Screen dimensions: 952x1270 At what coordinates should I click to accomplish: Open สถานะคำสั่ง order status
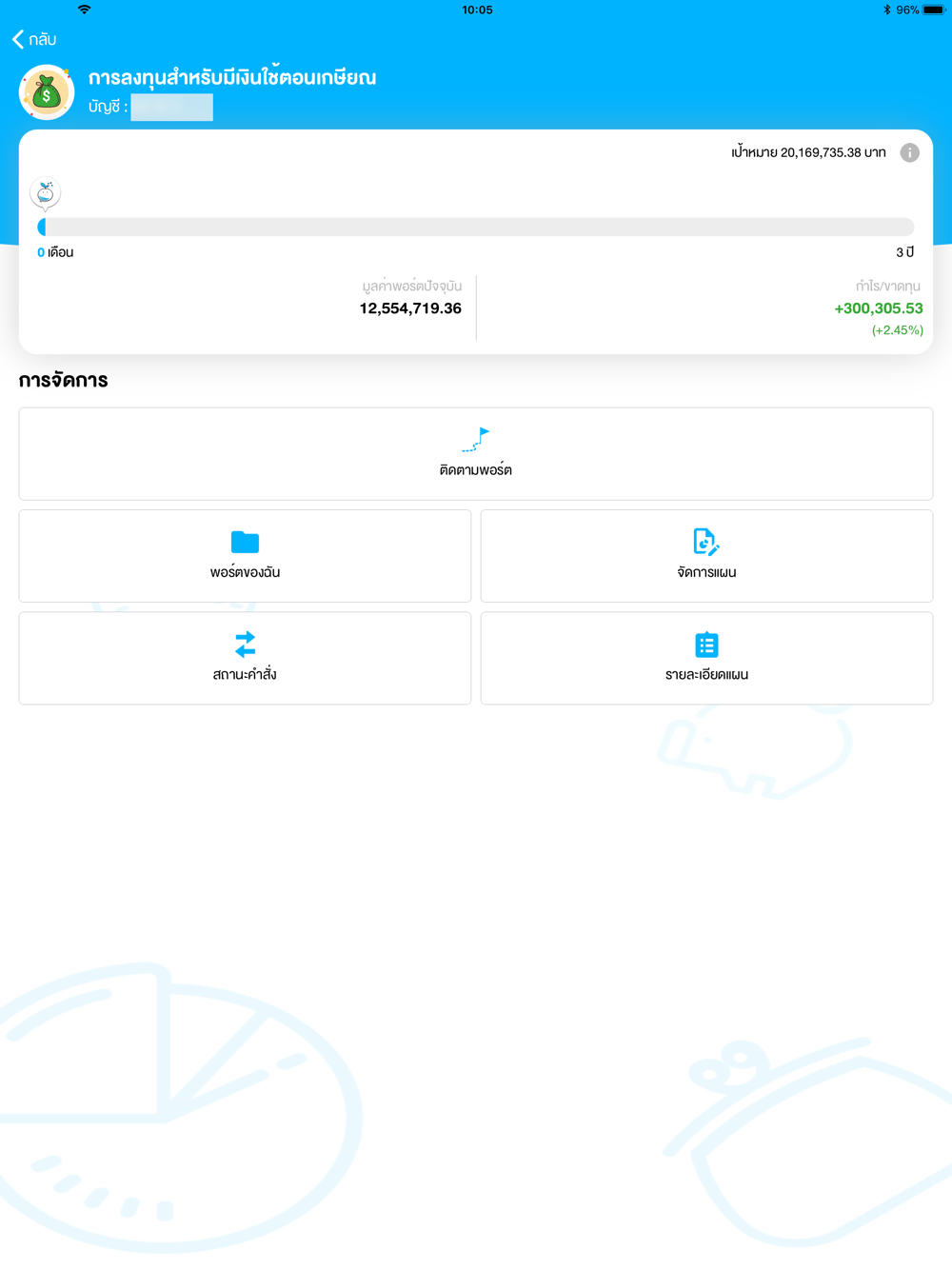[245, 658]
